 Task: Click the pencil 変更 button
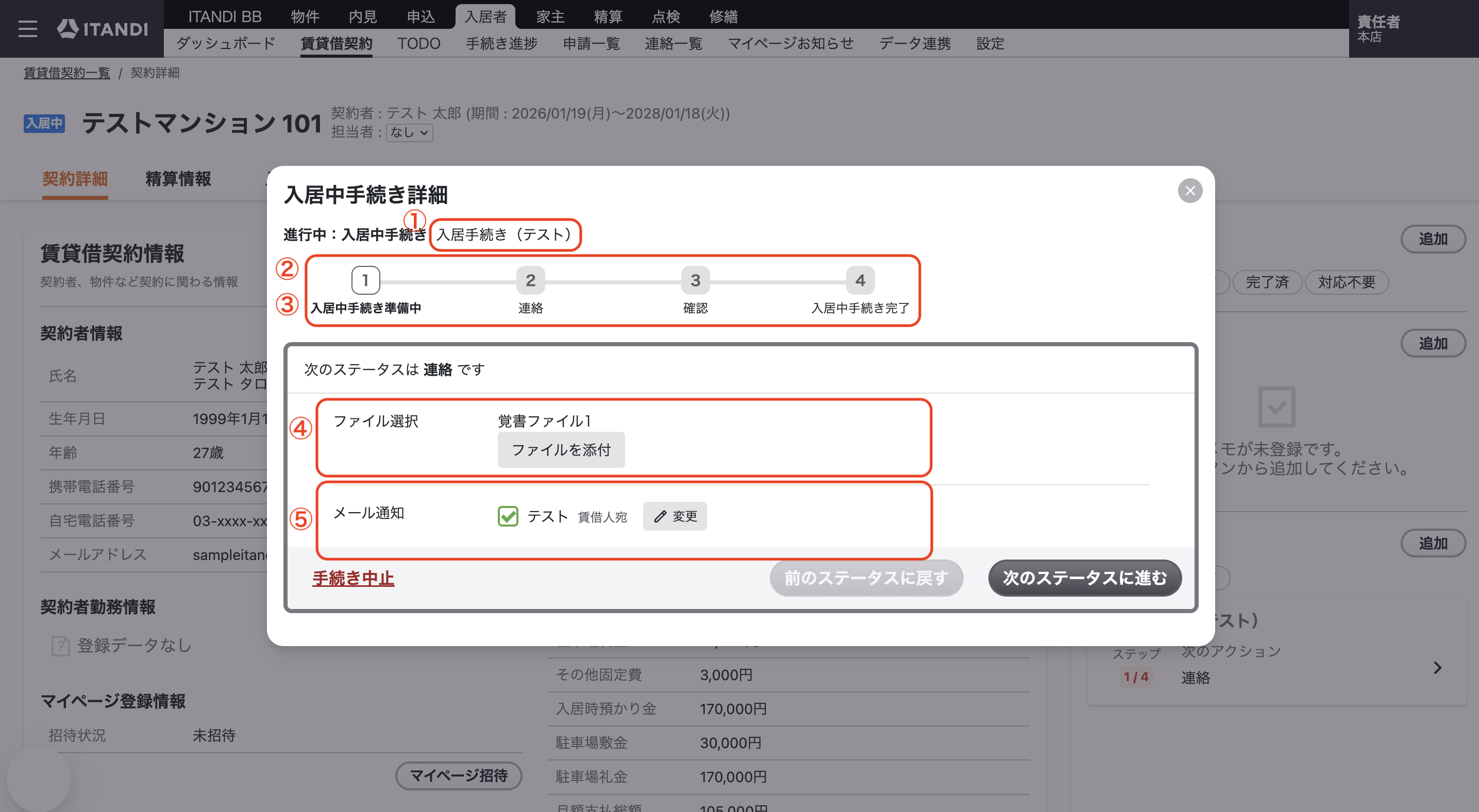click(675, 516)
